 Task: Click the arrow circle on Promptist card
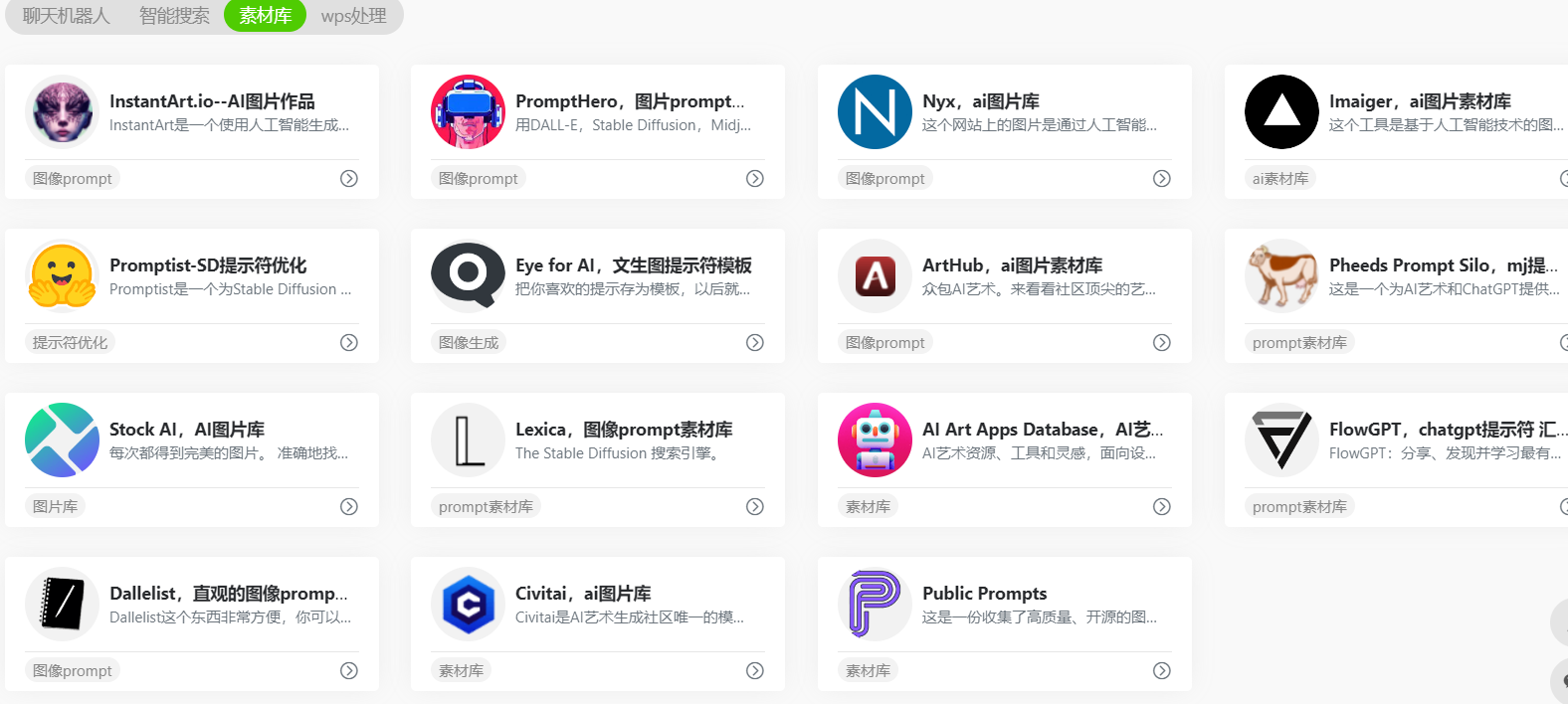click(349, 342)
